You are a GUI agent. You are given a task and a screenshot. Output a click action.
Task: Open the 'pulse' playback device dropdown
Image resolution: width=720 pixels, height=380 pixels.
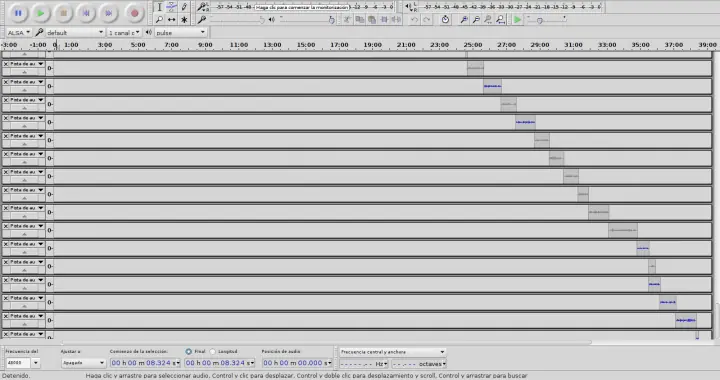(180, 33)
